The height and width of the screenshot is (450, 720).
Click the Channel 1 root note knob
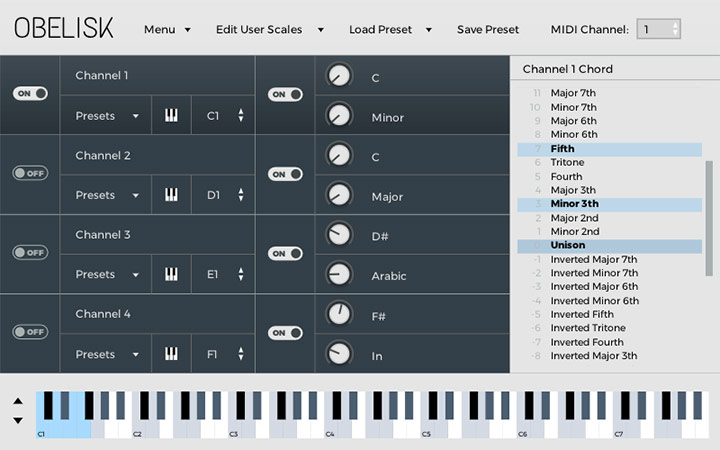(340, 75)
